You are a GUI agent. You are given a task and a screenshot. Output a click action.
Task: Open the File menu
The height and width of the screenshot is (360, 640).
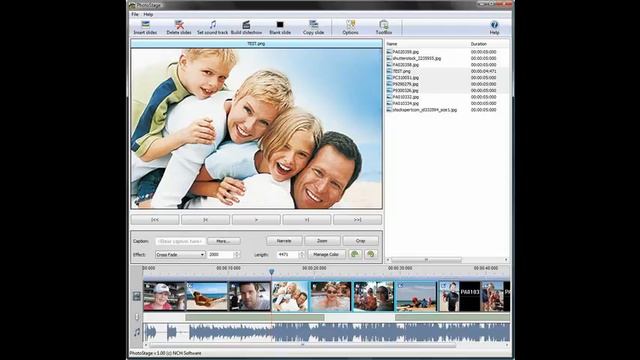tap(135, 14)
